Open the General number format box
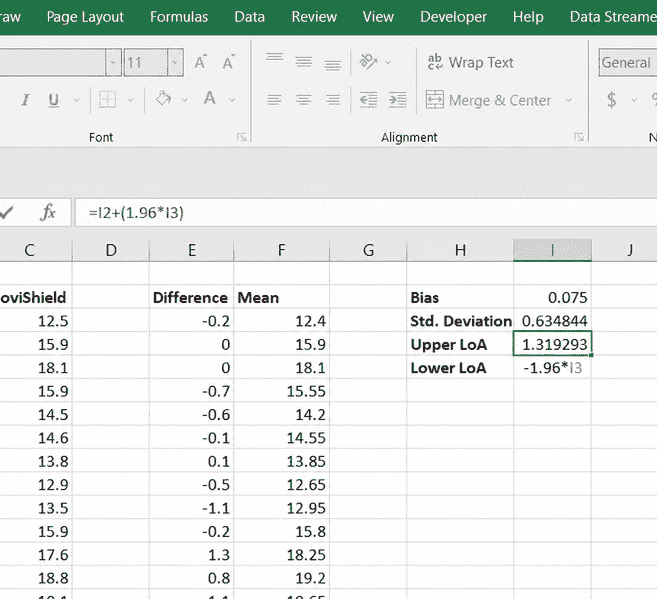Screen dimensions: 657x599 click(627, 63)
